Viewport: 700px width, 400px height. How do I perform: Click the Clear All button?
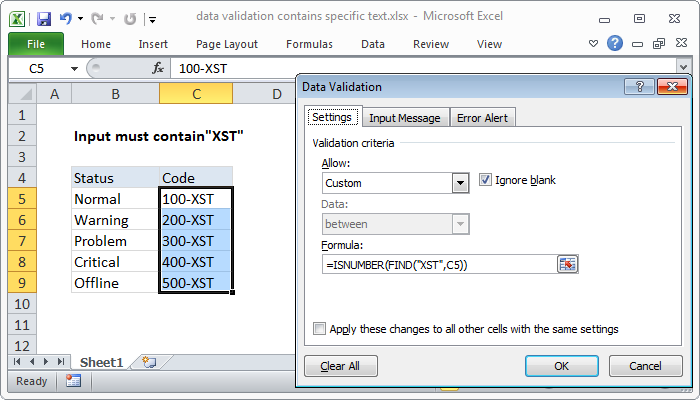tap(341, 366)
